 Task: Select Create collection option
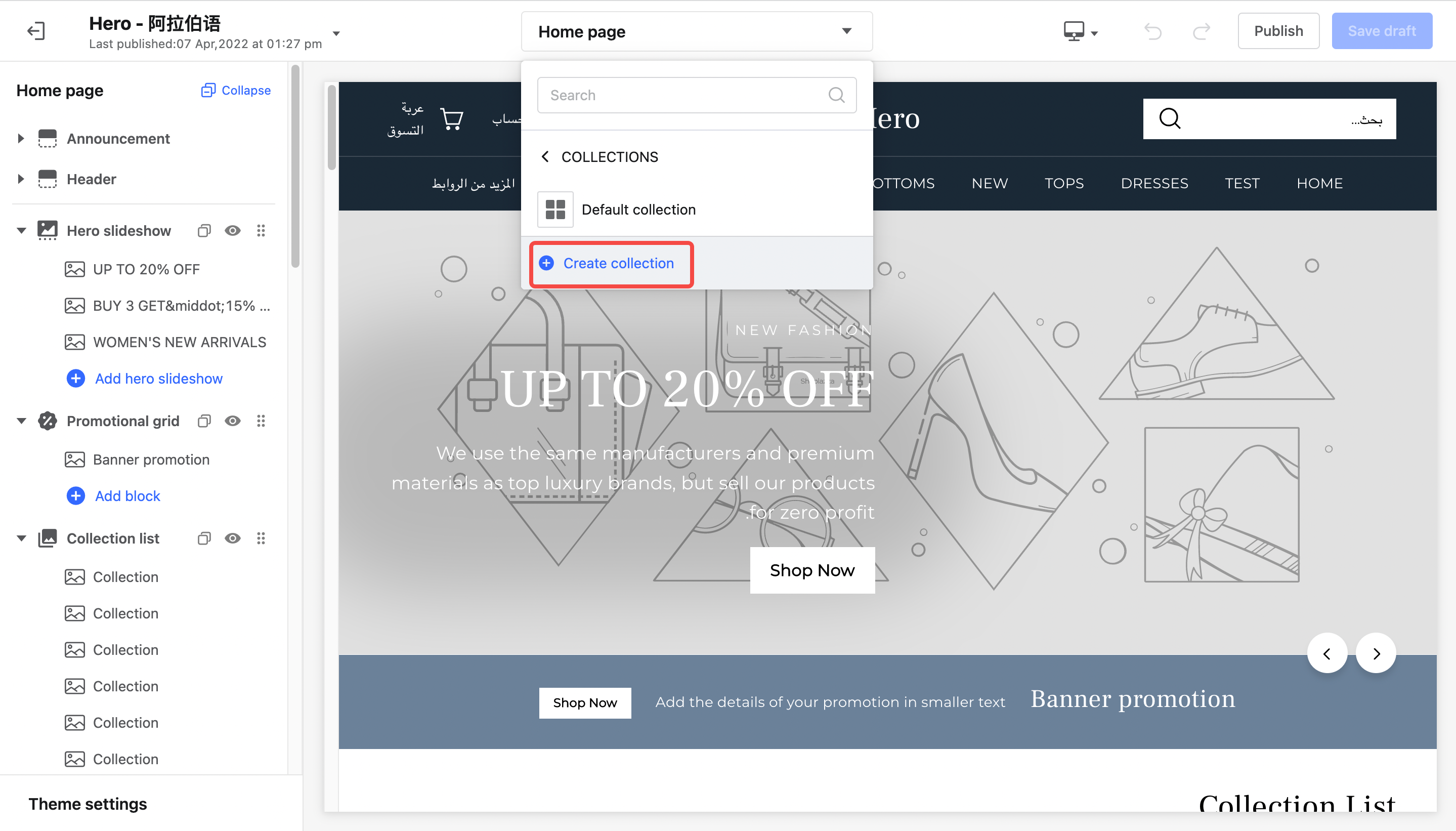(611, 264)
